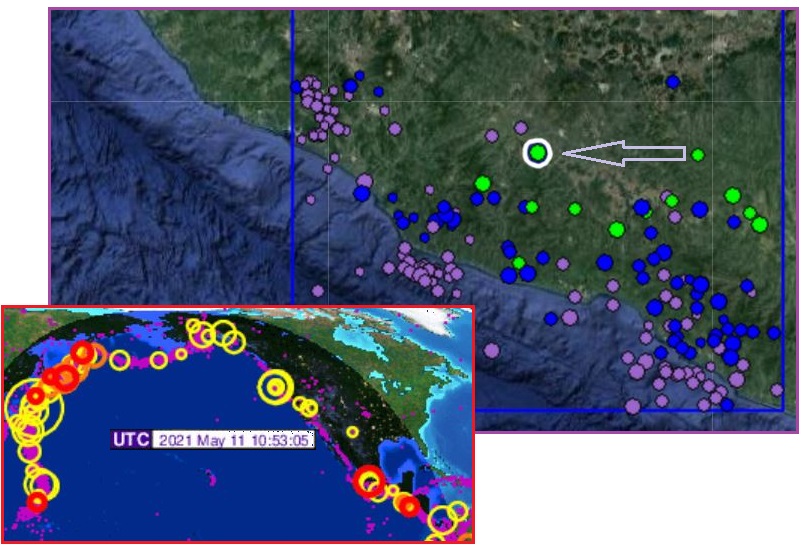The height and width of the screenshot is (546, 805).
Task: Click the small yellow ring off the Mexican coast
Action: [x=352, y=432]
